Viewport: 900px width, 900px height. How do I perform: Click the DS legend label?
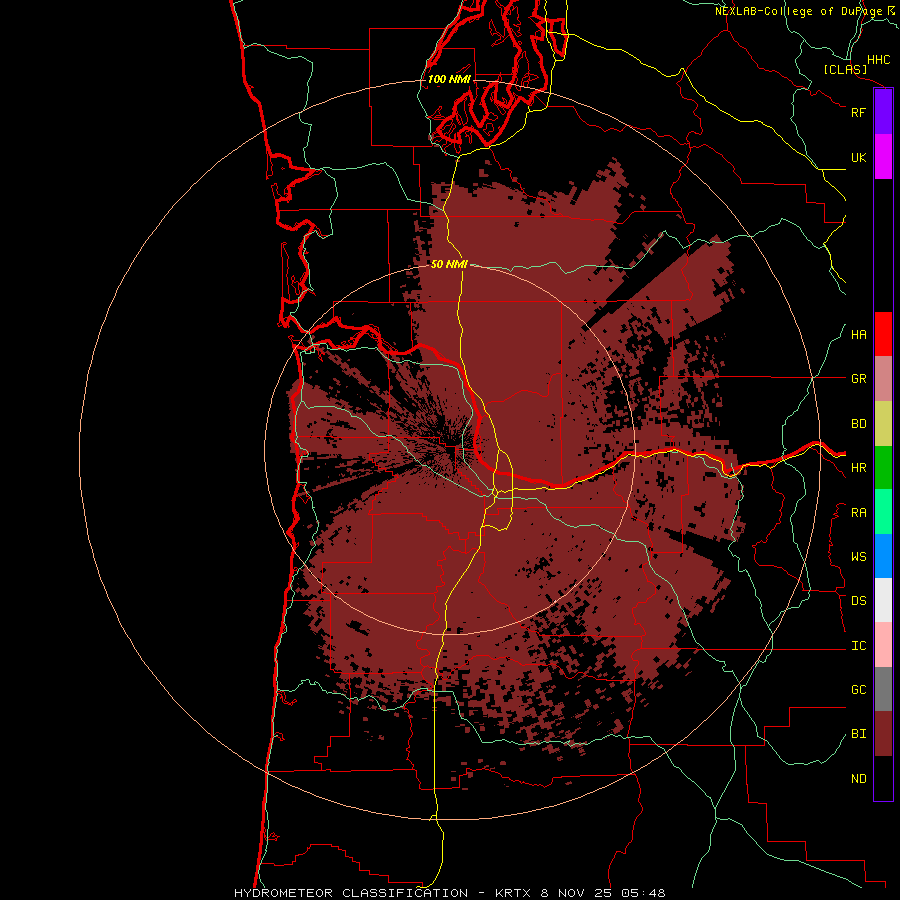(858, 601)
